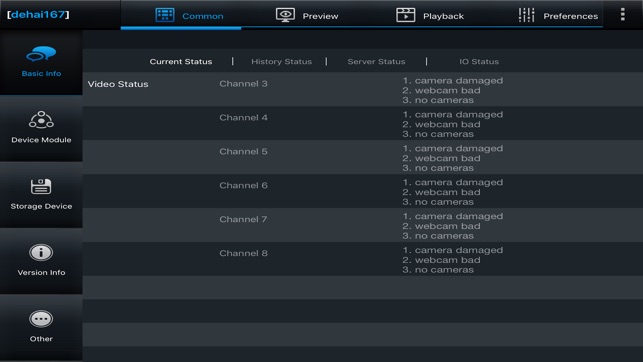Select the Channel 3 row label
Screen dimensions: 643x362
(x=243, y=84)
